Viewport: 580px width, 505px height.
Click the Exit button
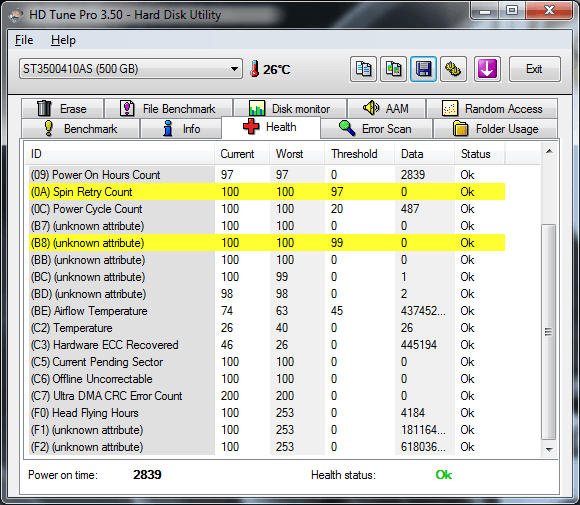point(535,69)
